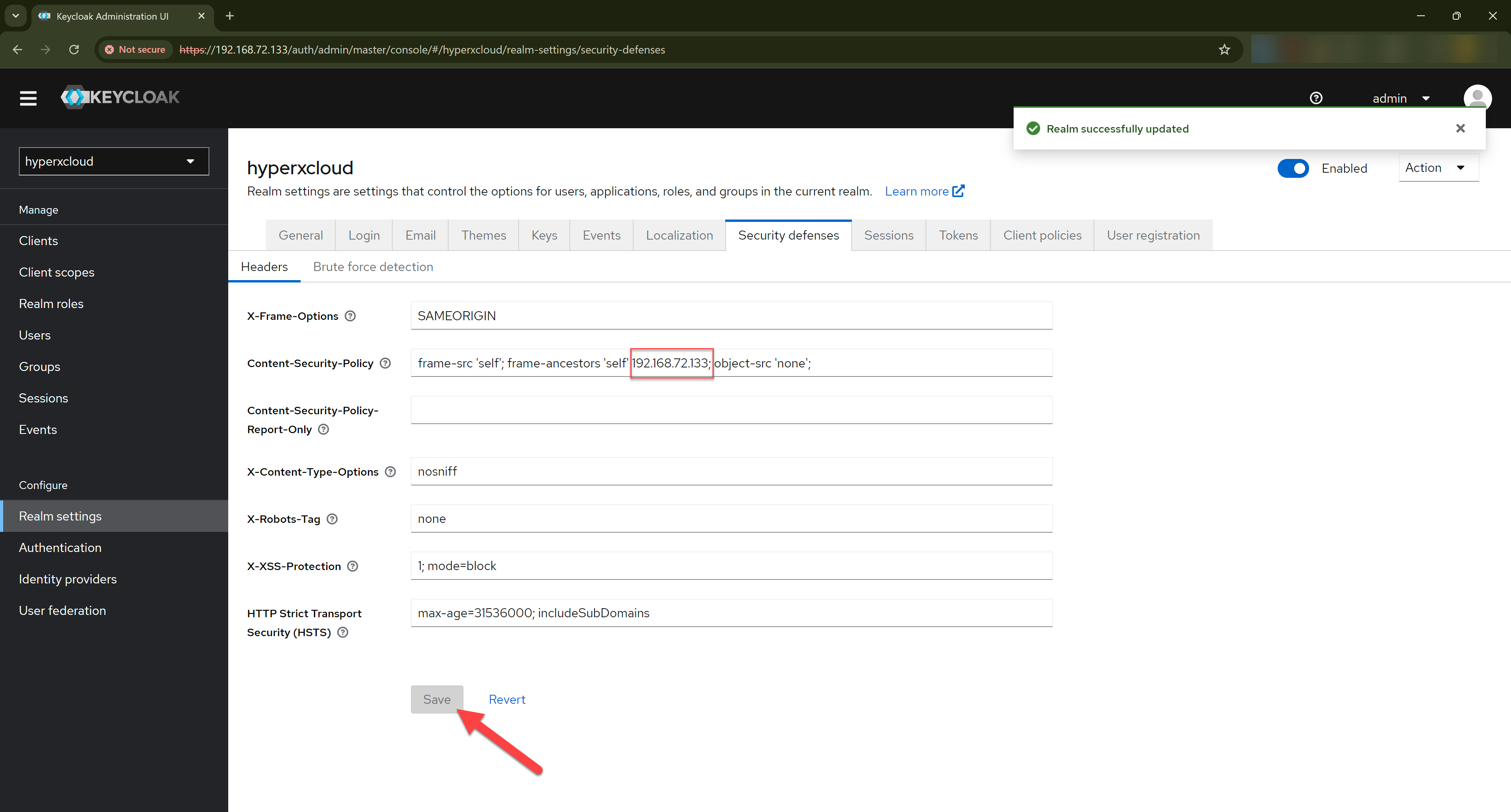Screen dimensions: 1511x812
Task: Toggle the realm Enabled switch
Action: pyautogui.click(x=1293, y=168)
